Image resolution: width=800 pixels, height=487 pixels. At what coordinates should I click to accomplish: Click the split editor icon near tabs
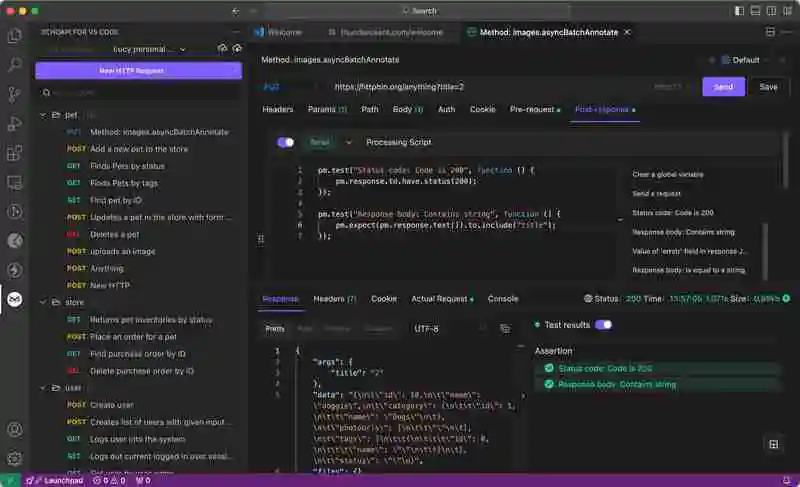770,32
